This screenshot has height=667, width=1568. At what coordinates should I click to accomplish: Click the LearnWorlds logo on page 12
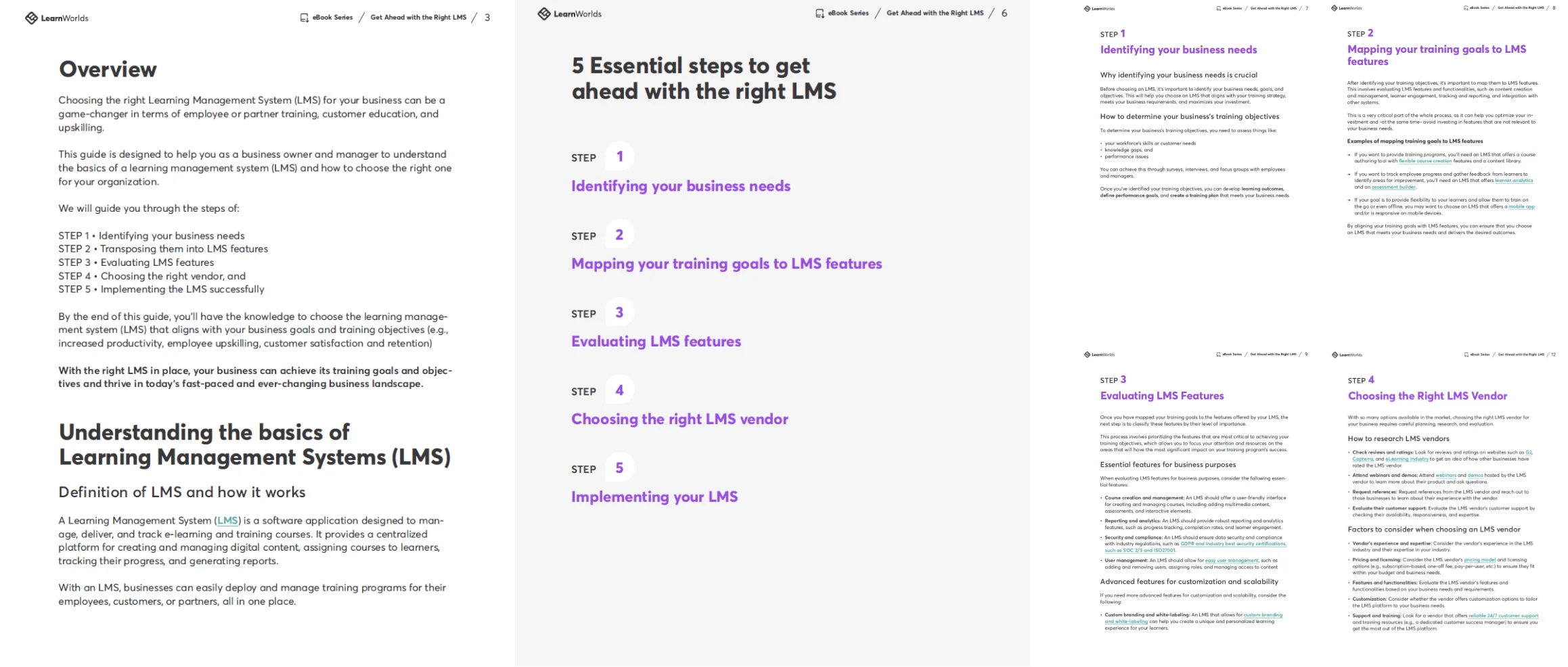[1347, 354]
